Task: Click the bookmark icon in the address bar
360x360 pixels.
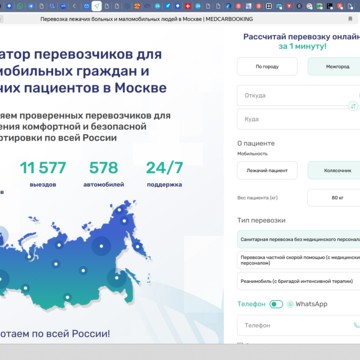Action: click(x=350, y=19)
